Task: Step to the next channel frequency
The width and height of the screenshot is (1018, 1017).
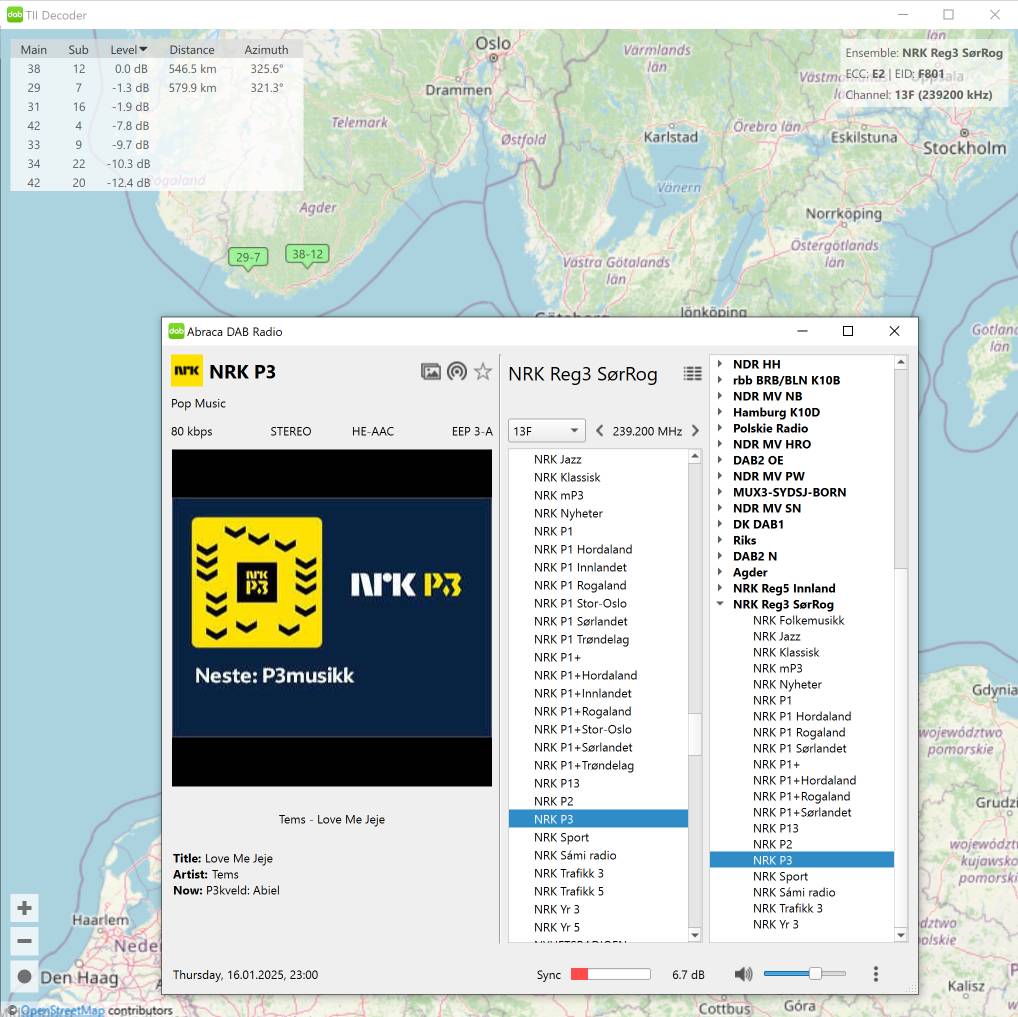Action: 695,431
